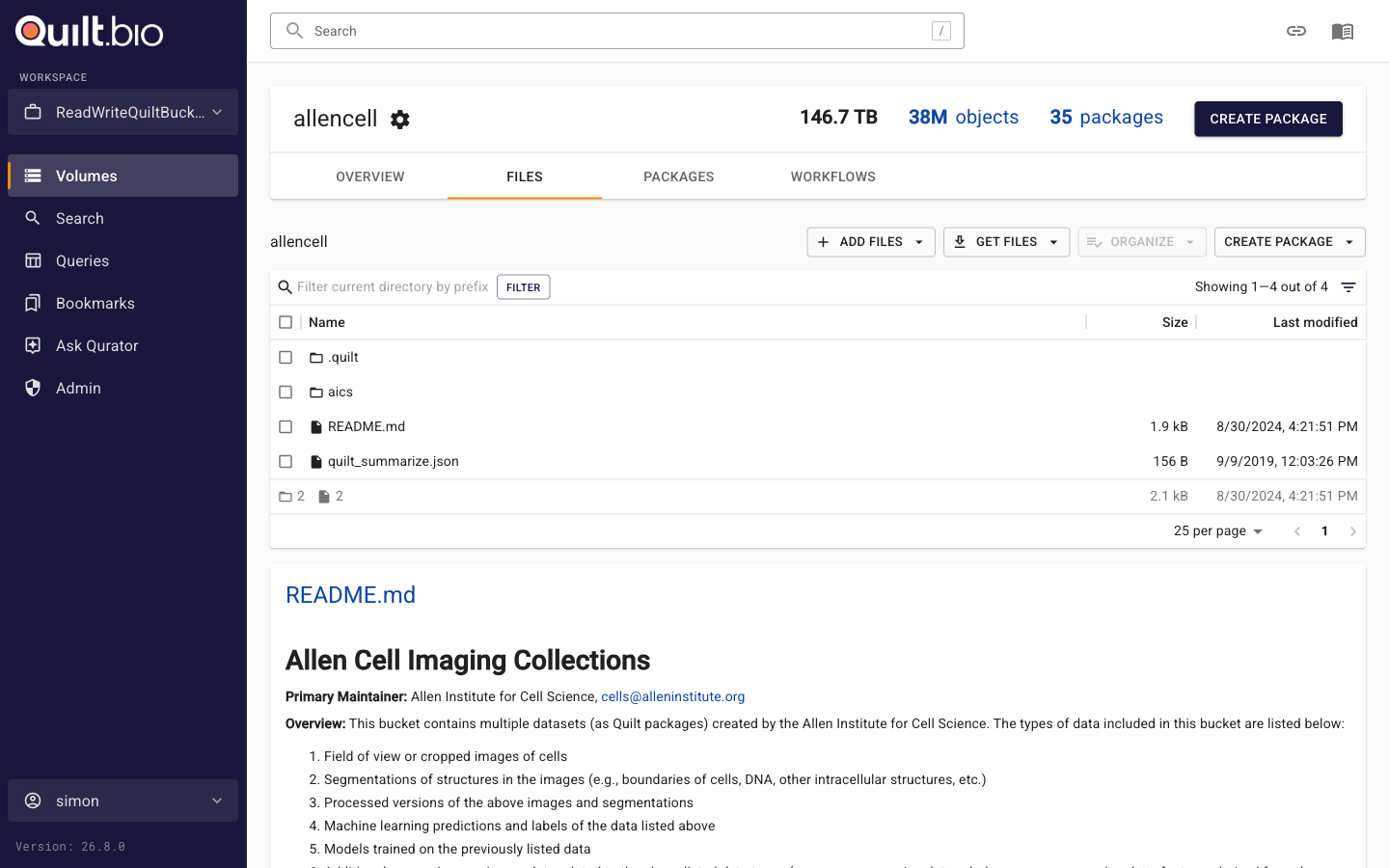Click the allencell breadcrumb path

(x=299, y=242)
